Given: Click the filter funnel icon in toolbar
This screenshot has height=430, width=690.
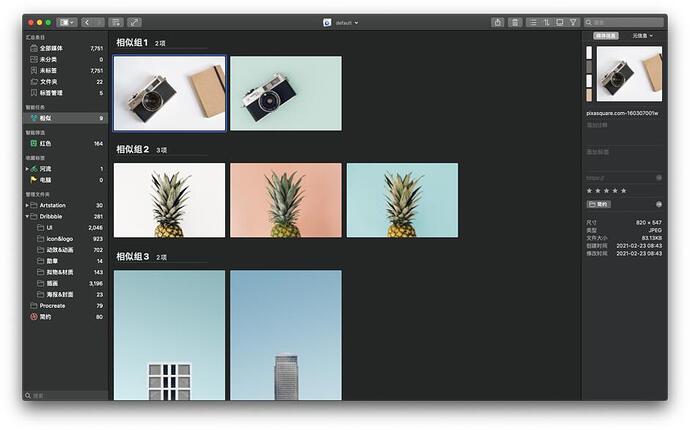Looking at the screenshot, I should pyautogui.click(x=574, y=22).
